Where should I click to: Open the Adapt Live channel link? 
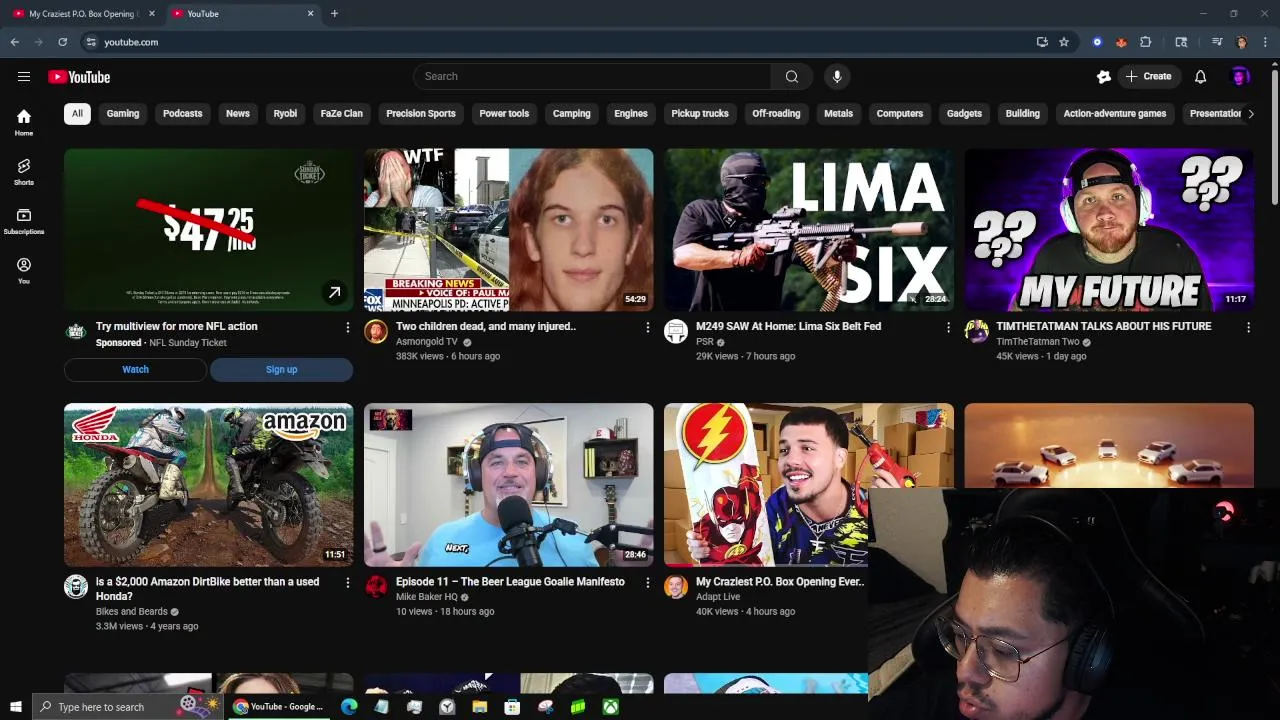[718, 597]
